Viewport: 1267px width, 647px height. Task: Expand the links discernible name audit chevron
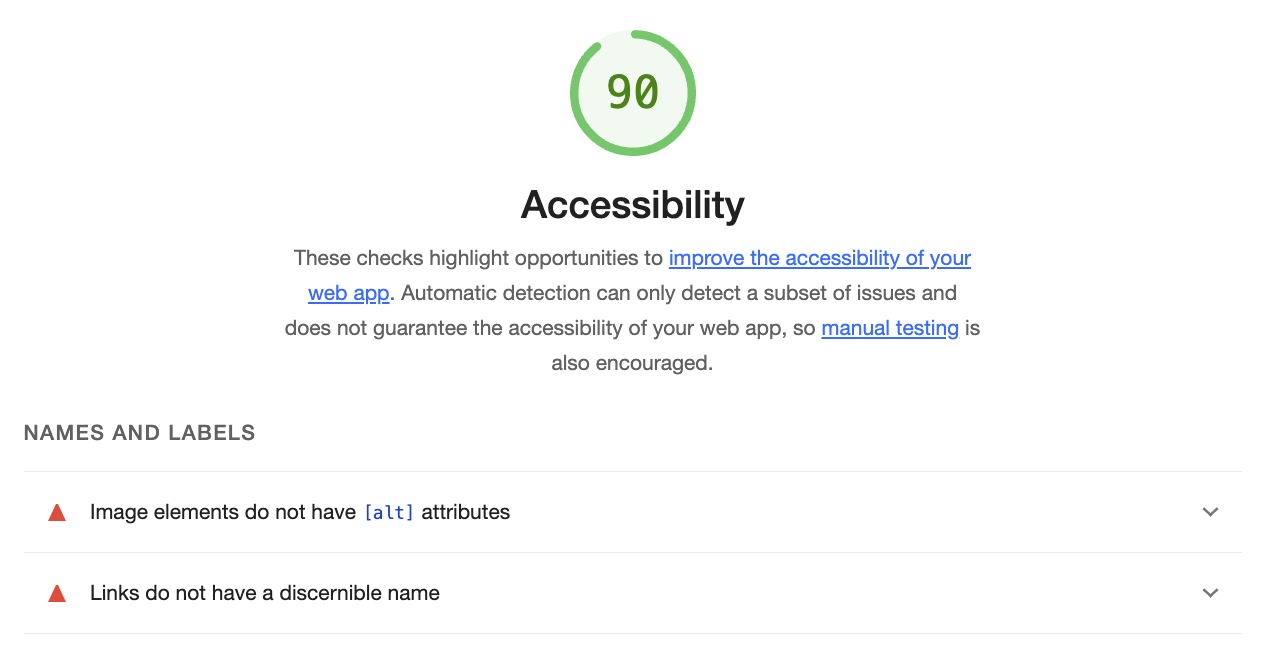(1210, 593)
